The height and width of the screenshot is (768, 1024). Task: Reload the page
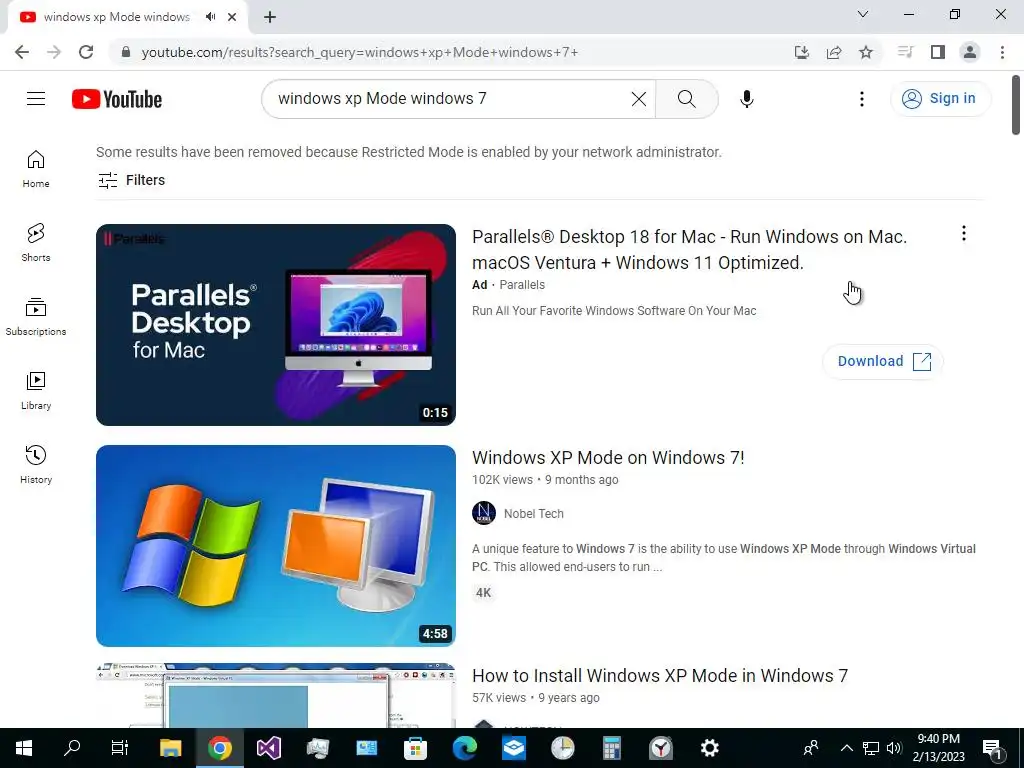86,52
